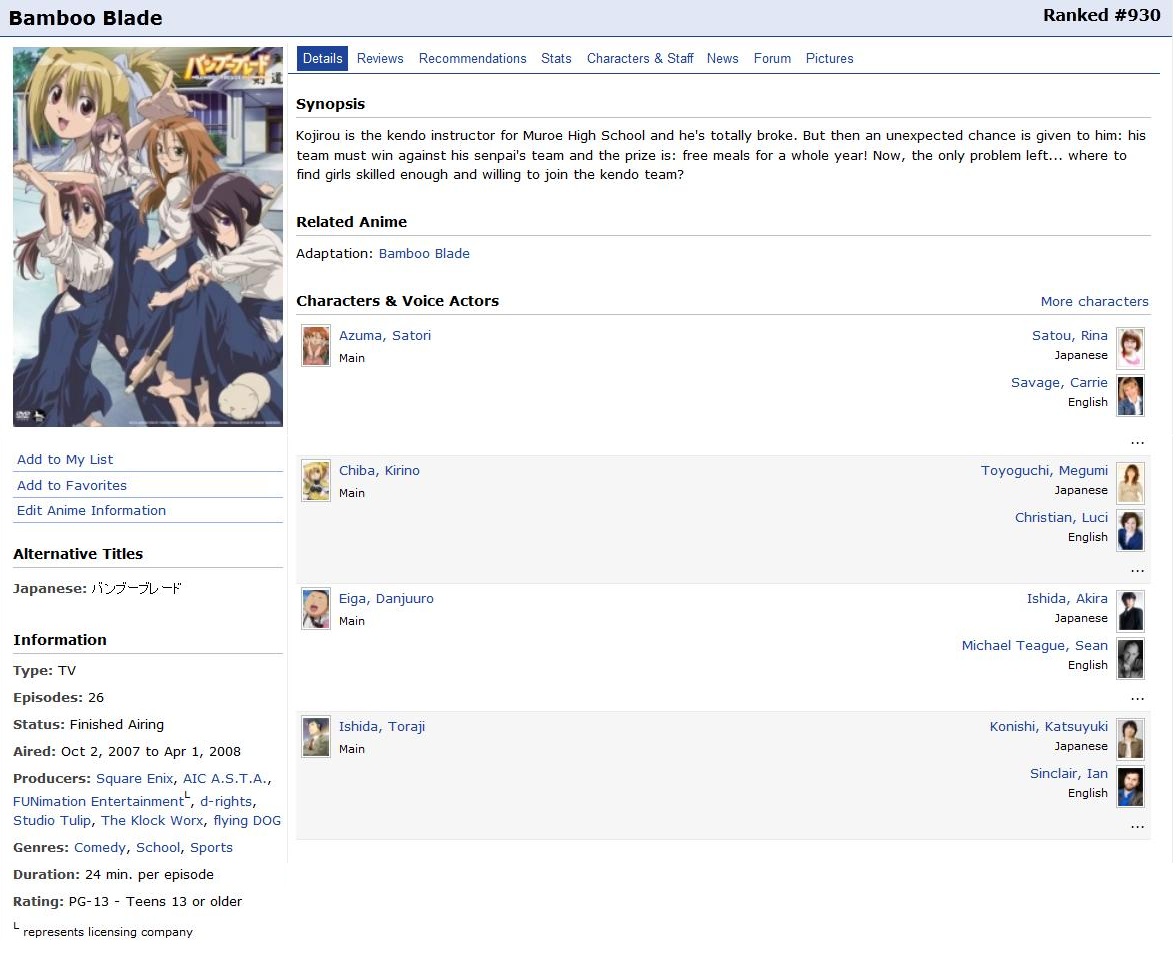Screen dimensions: 1176x953
Task: Open Eiga, Danjuuro character page
Action: 386,598
